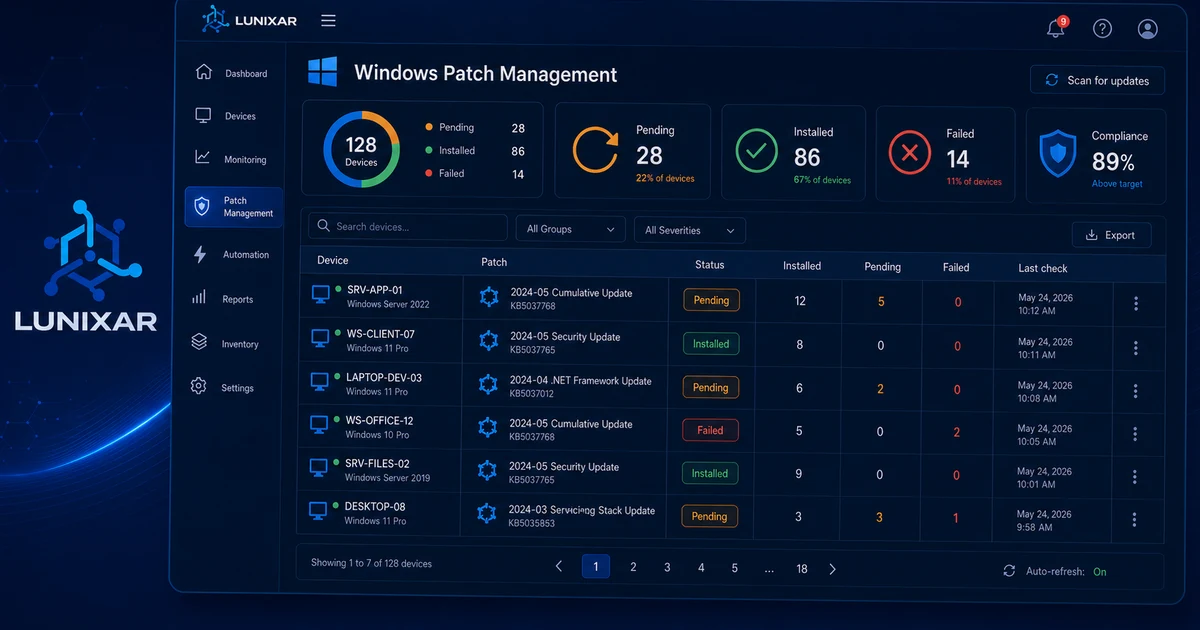The image size is (1200, 630).
Task: Click the red Failed X icon
Action: pos(910,152)
